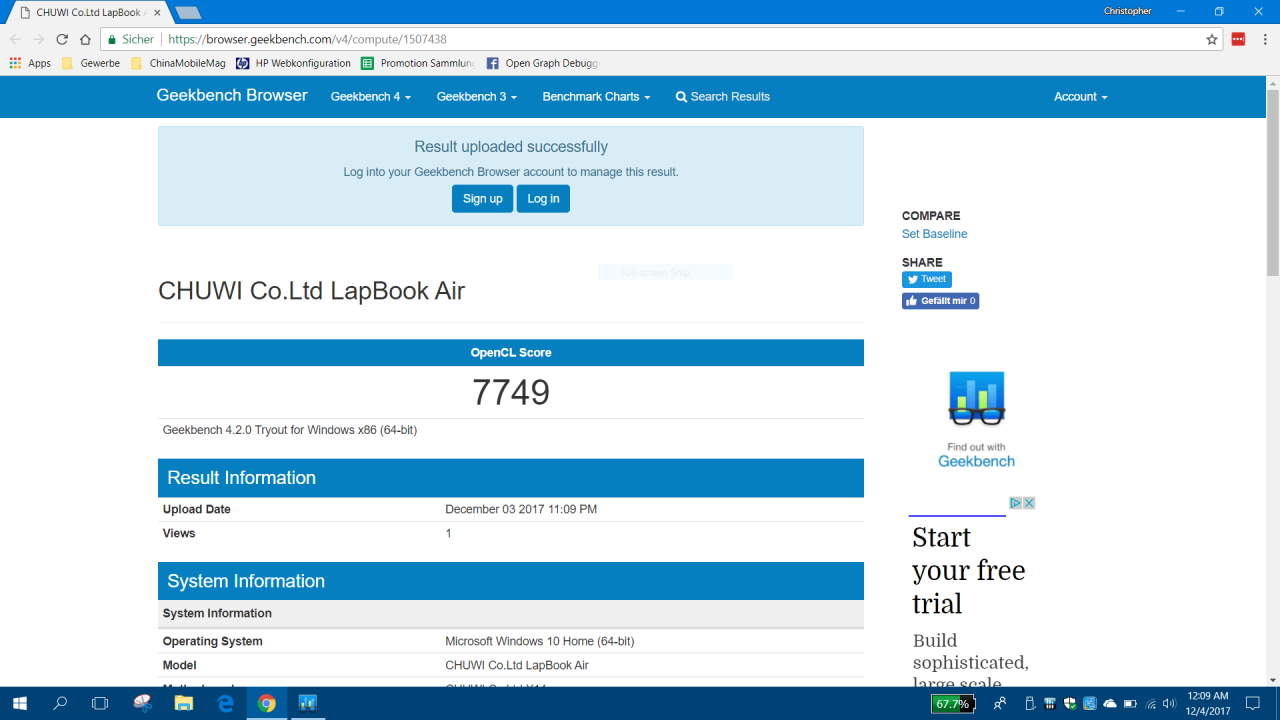
Task: Click the Gefällt mir like button
Action: pos(940,301)
